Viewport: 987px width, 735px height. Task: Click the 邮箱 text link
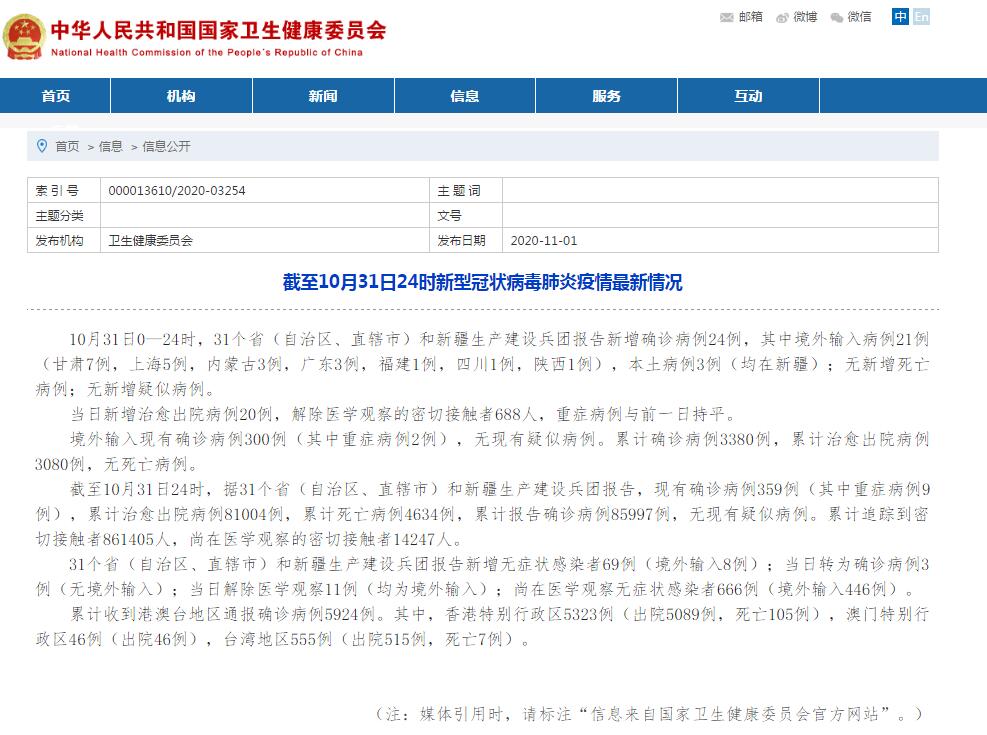[751, 17]
